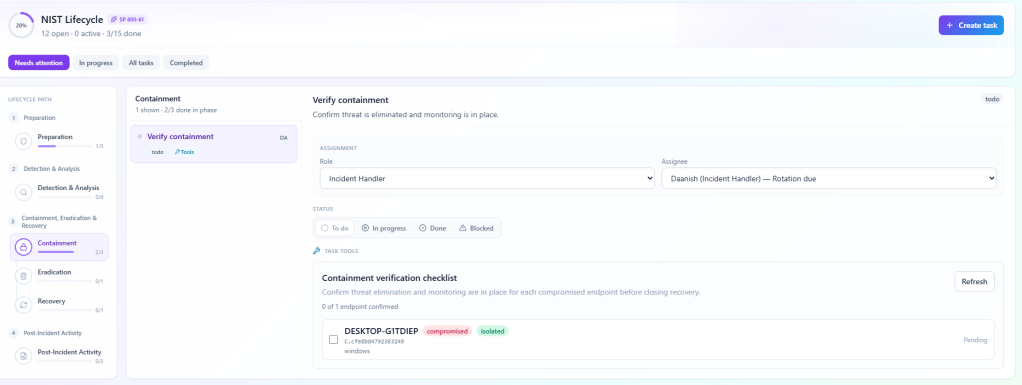The height and width of the screenshot is (385, 1022).
Task: Switch to In progress filter tab
Action: coord(95,63)
